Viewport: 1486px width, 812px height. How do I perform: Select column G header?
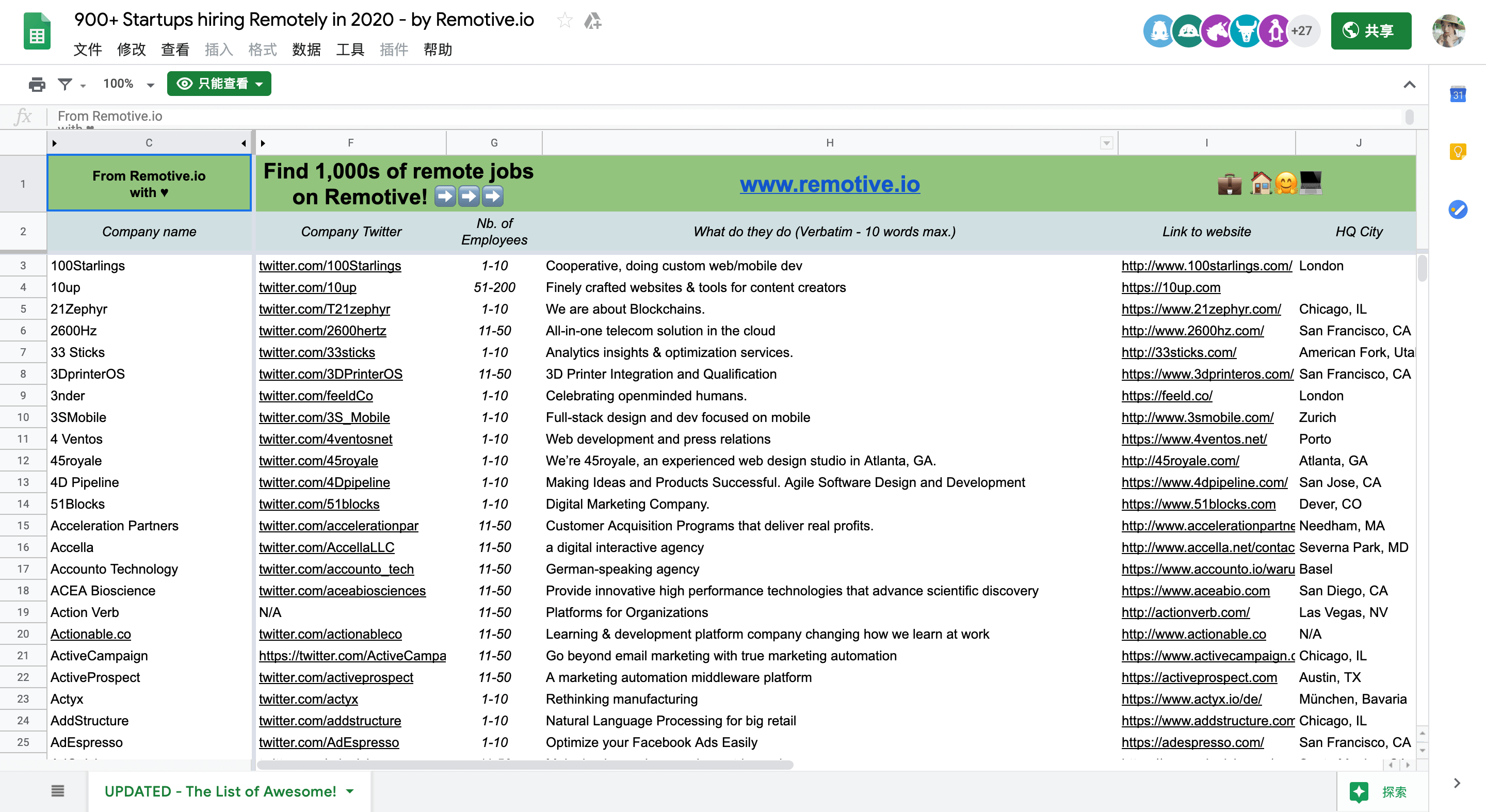[494, 143]
